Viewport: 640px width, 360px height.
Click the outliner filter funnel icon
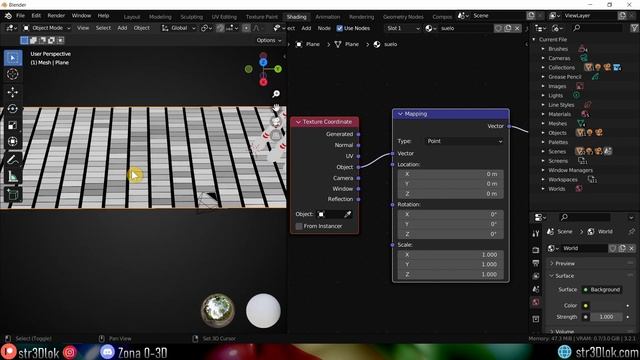click(634, 28)
